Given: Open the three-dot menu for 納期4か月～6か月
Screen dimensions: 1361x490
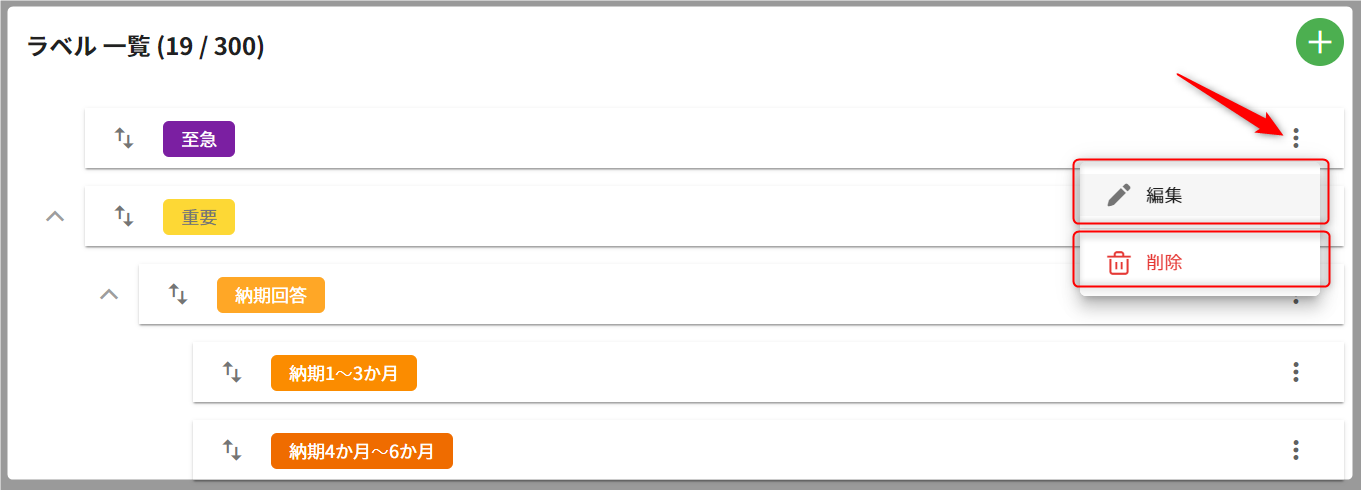Looking at the screenshot, I should [1296, 450].
